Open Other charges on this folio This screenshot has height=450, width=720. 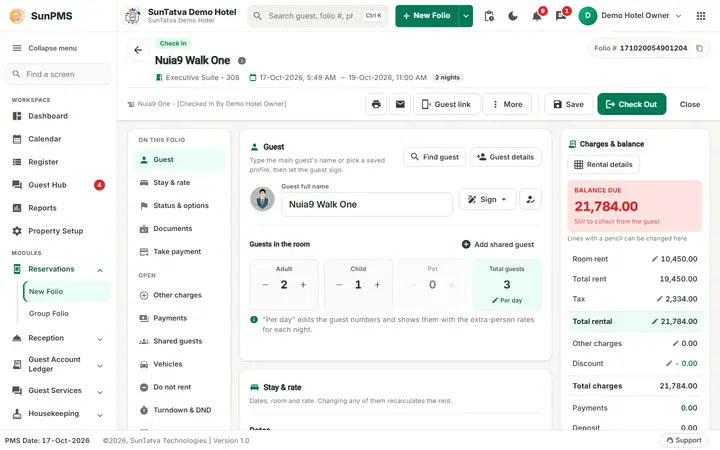tap(179, 295)
